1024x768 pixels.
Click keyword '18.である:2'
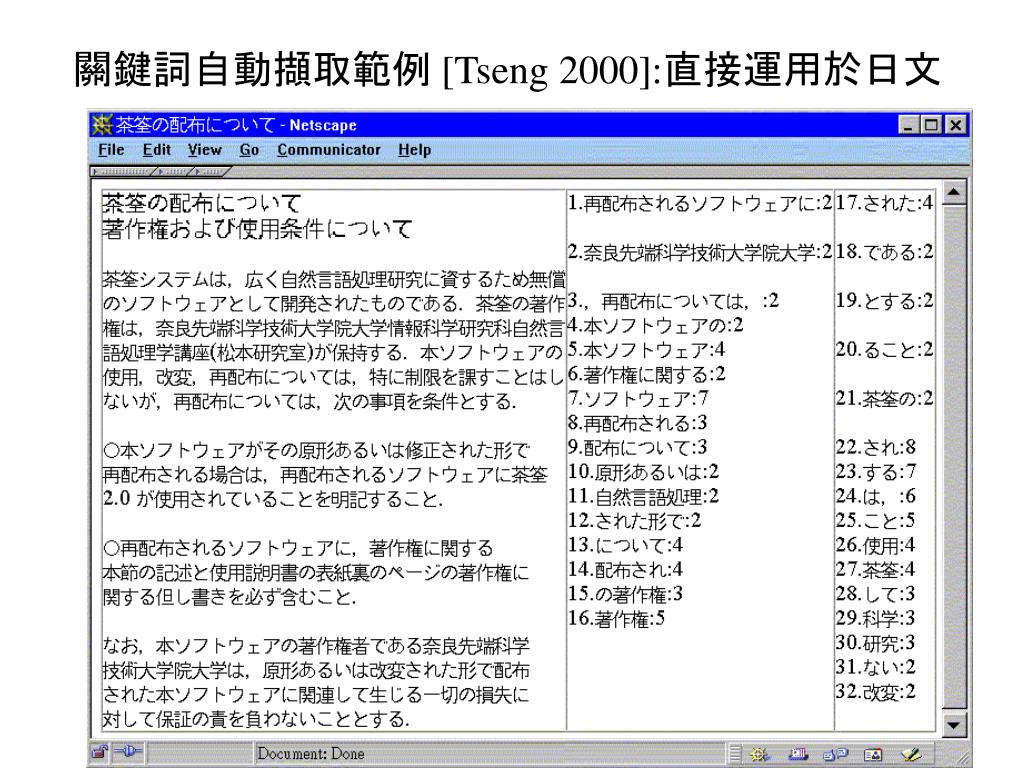(x=884, y=252)
